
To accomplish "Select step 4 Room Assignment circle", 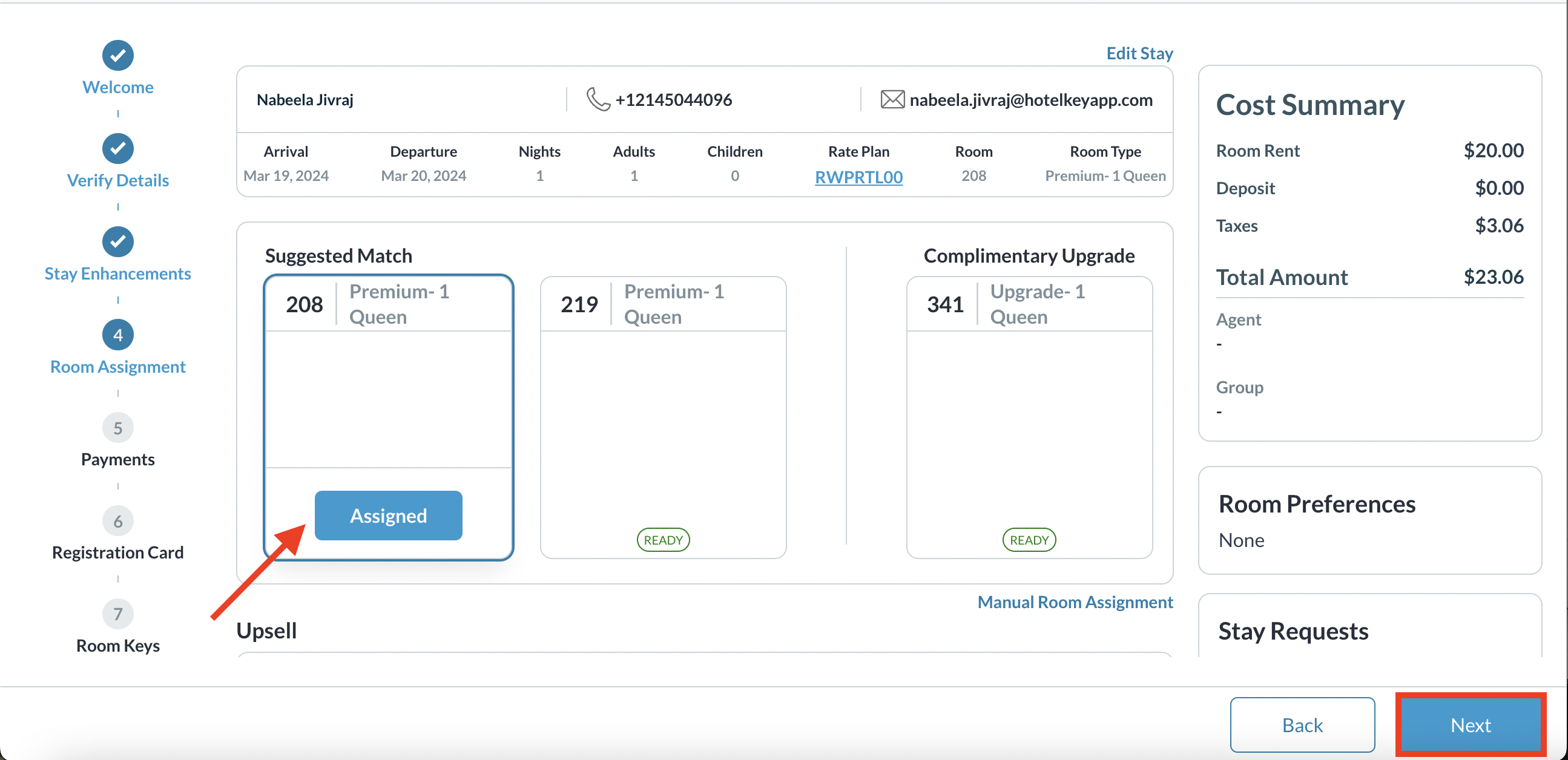I will click(117, 335).
